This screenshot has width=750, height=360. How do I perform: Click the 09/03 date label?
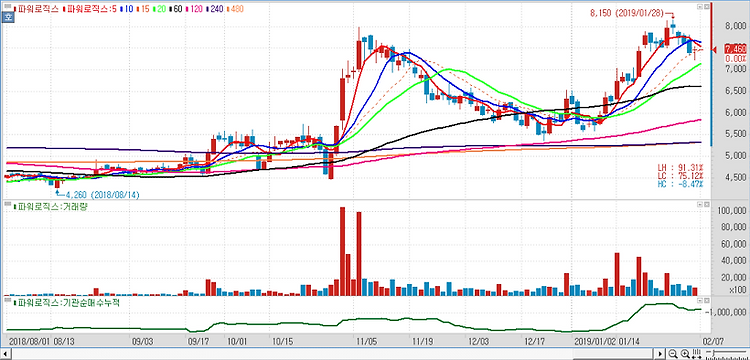(142, 341)
